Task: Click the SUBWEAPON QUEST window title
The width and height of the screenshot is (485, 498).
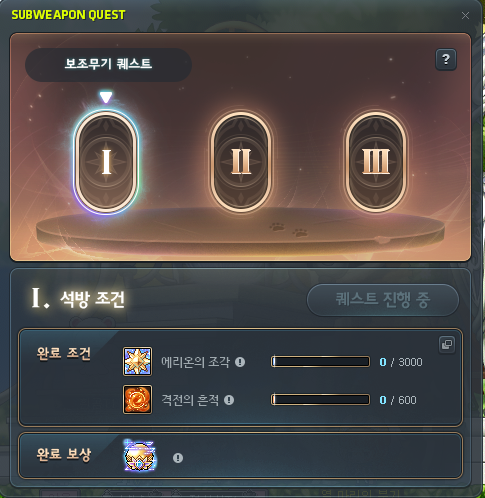Action: (x=68, y=15)
